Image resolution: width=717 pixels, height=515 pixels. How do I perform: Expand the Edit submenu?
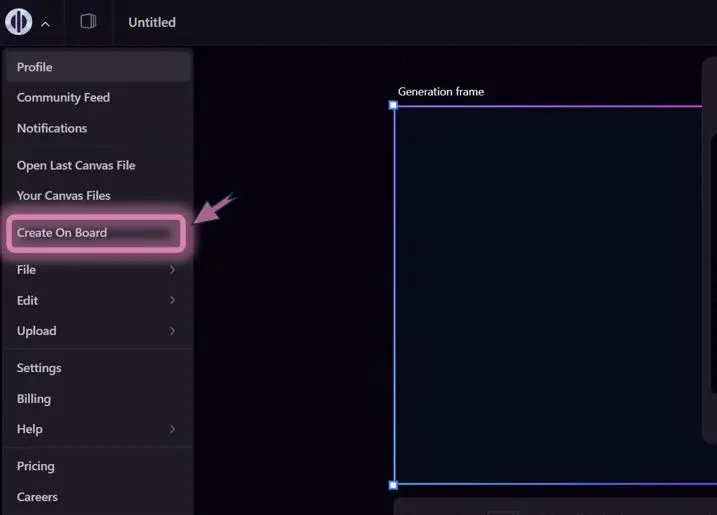[98, 300]
